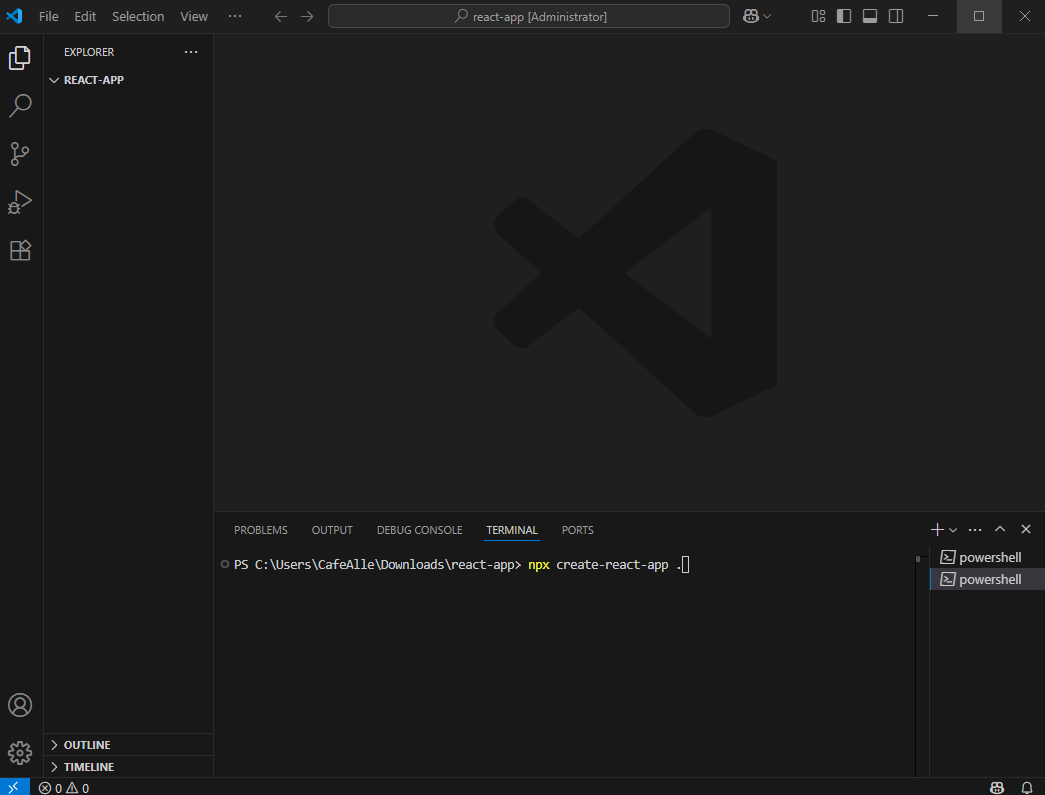1045x795 pixels.
Task: Switch to the PORTS tab
Action: click(x=577, y=530)
